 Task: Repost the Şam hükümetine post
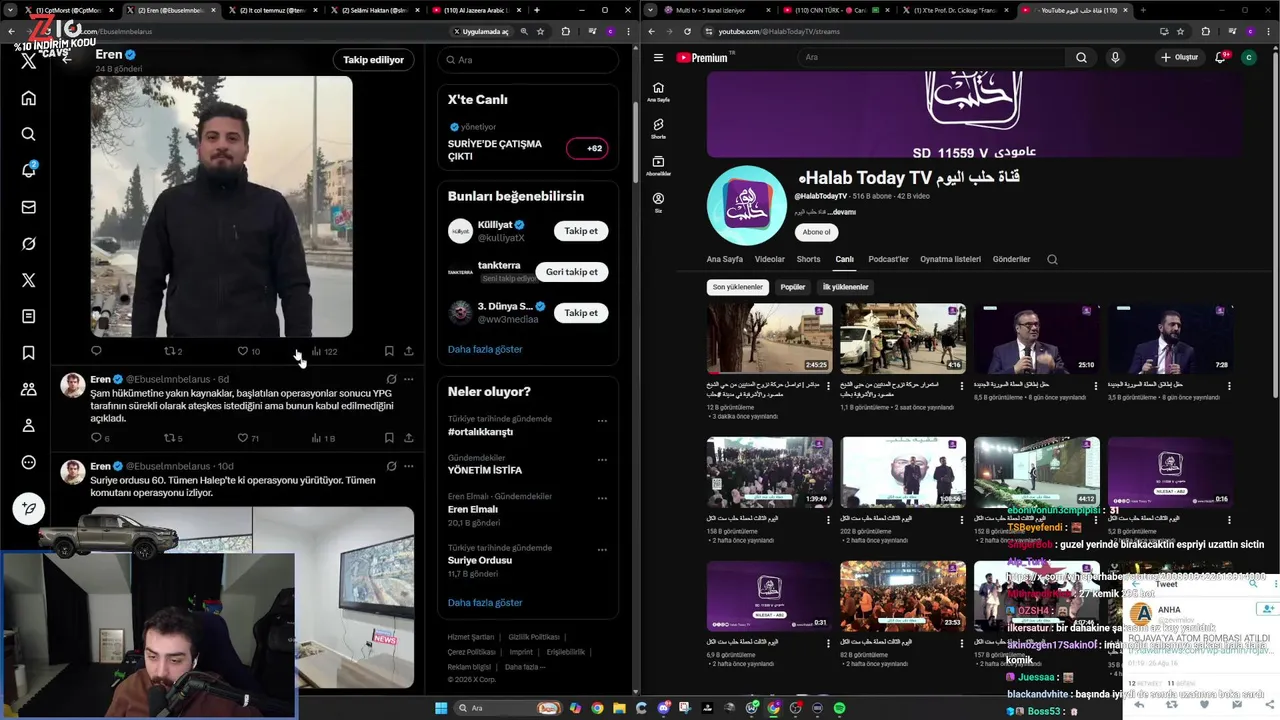(x=173, y=438)
